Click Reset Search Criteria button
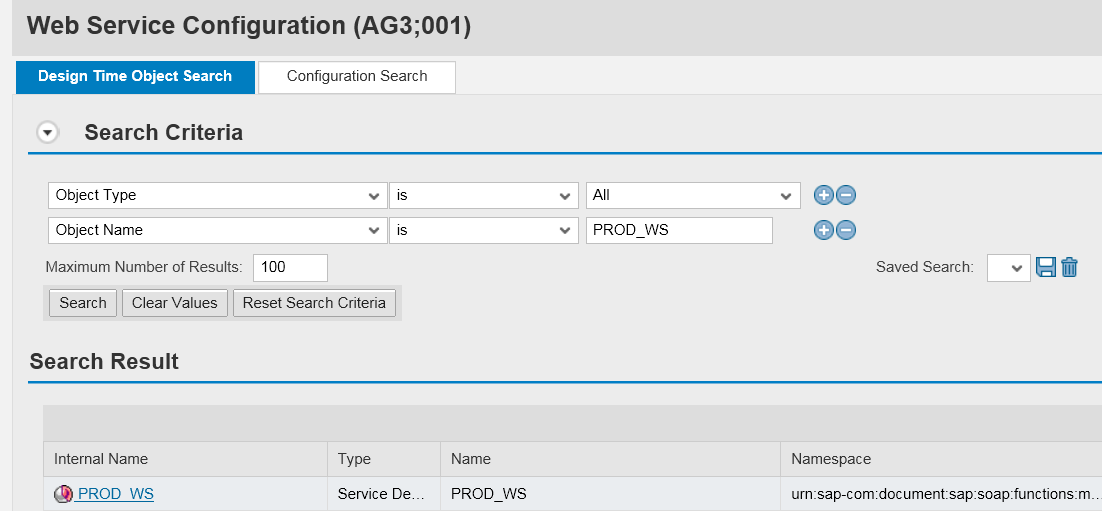The height and width of the screenshot is (511, 1102). click(x=314, y=303)
